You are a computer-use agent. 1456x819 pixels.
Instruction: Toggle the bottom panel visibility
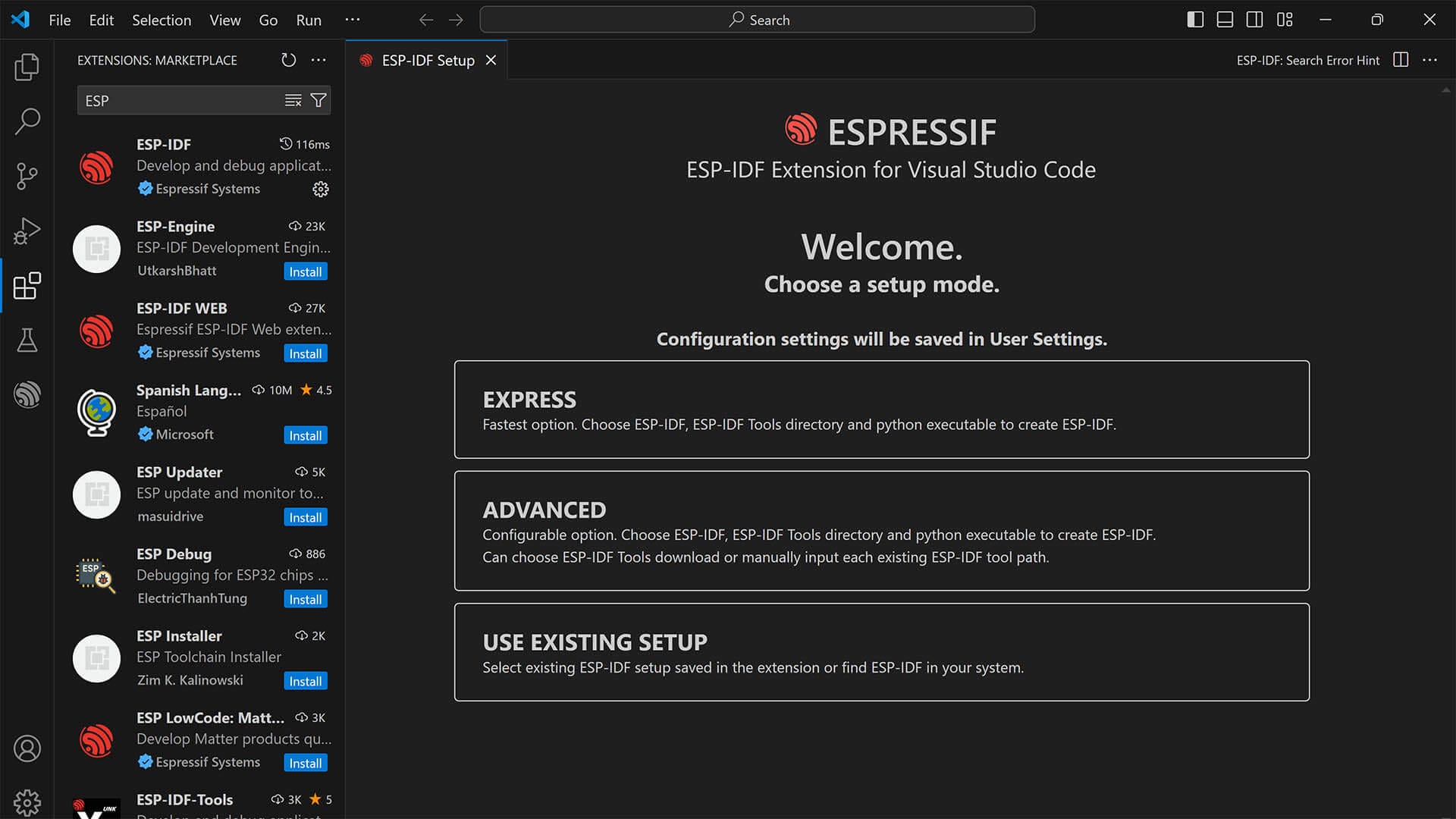[1224, 20]
